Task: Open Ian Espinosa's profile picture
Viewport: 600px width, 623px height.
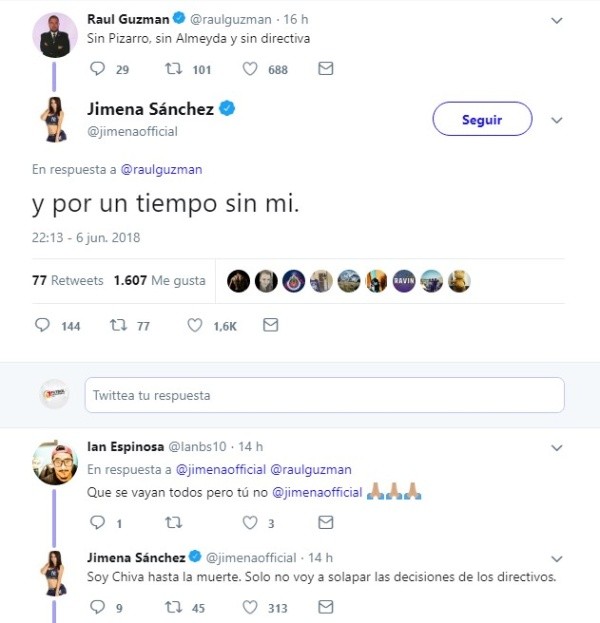Action: coord(54,463)
